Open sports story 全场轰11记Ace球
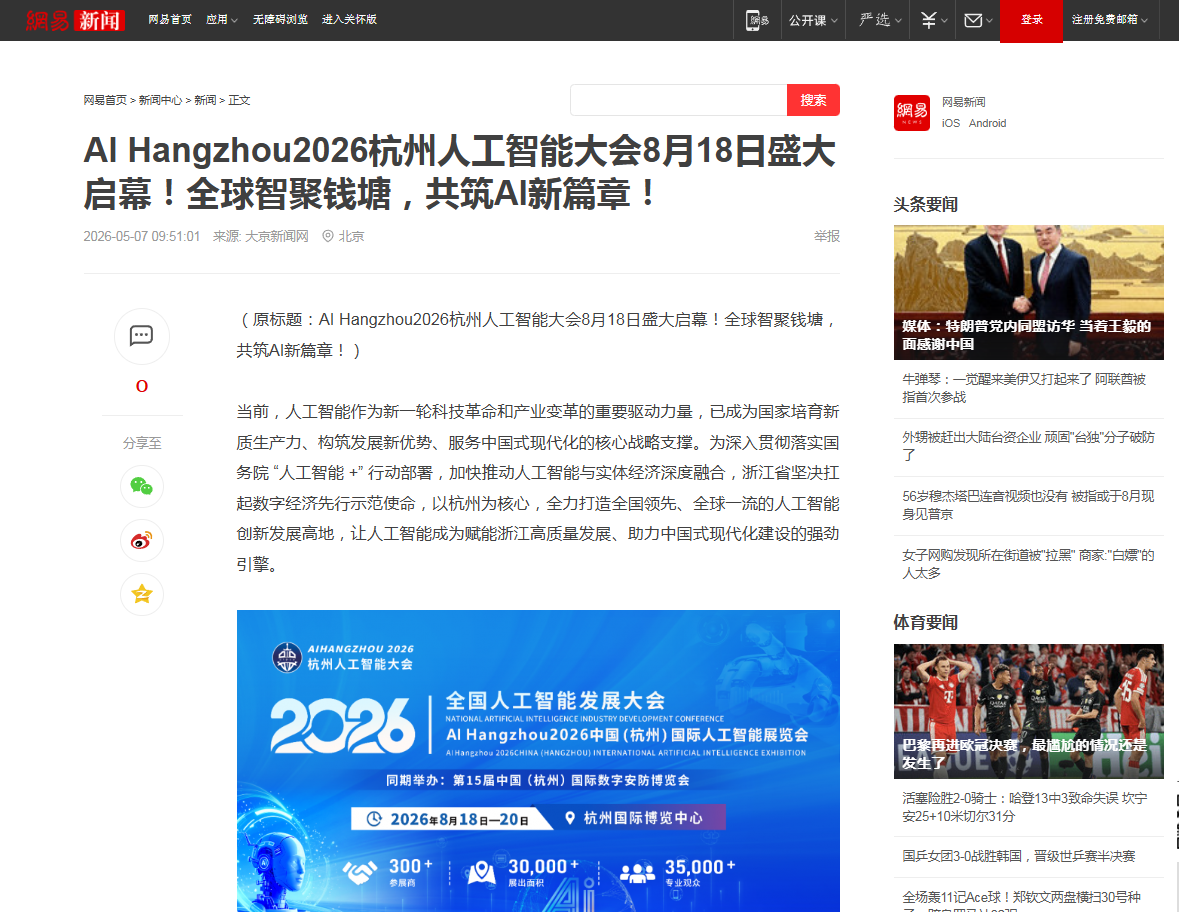This screenshot has height=912, width=1179. [x=1022, y=900]
